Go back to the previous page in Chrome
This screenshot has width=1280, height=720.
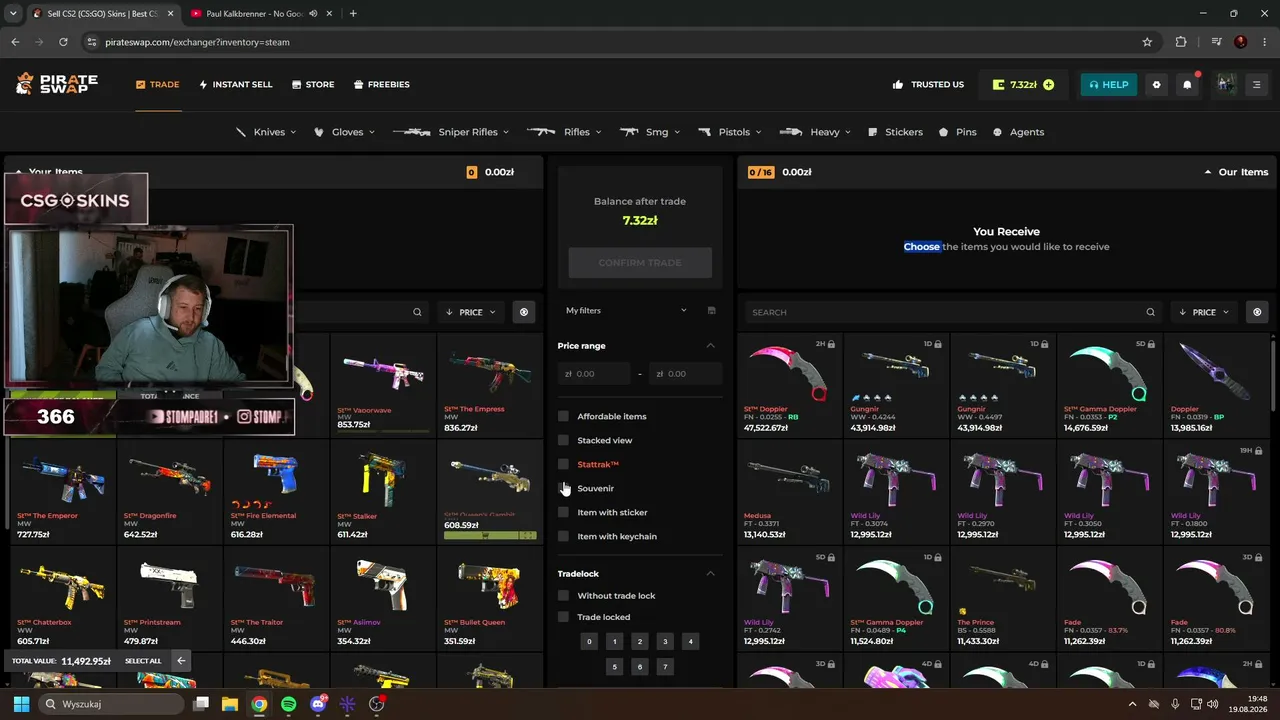click(15, 42)
